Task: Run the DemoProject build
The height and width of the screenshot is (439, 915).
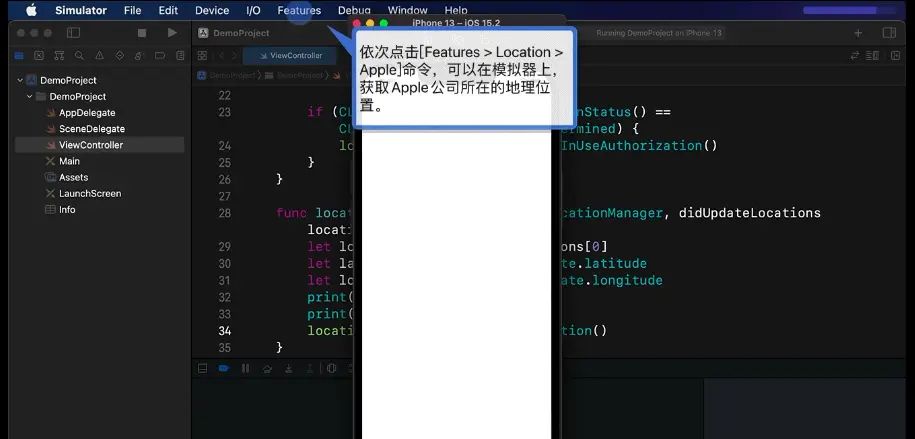Action: click(172, 33)
